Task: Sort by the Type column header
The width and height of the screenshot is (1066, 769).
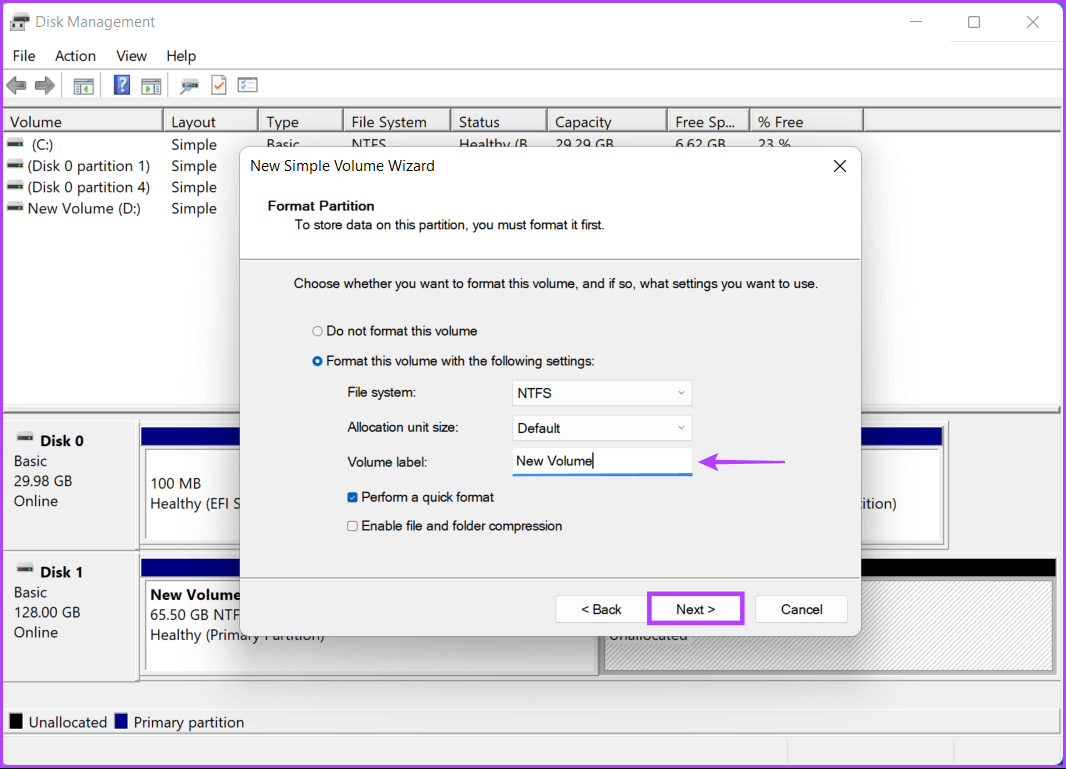Action: point(300,122)
